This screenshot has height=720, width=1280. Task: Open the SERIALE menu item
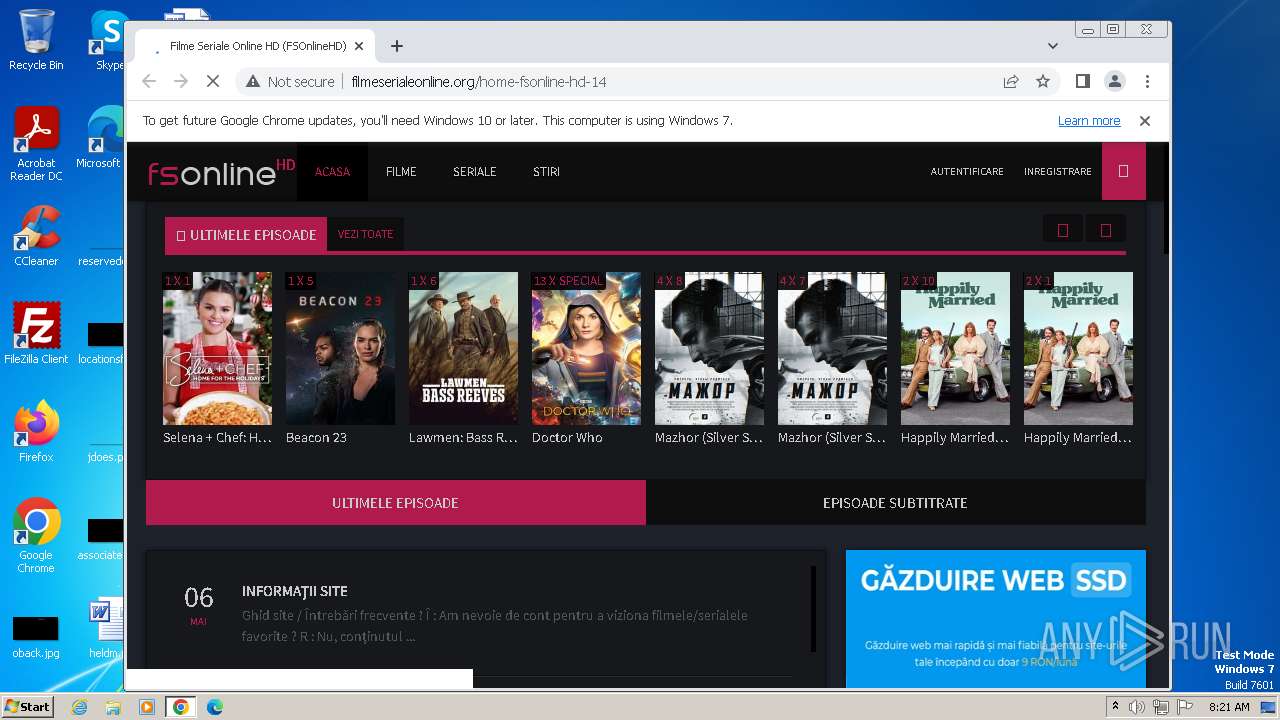[475, 172]
